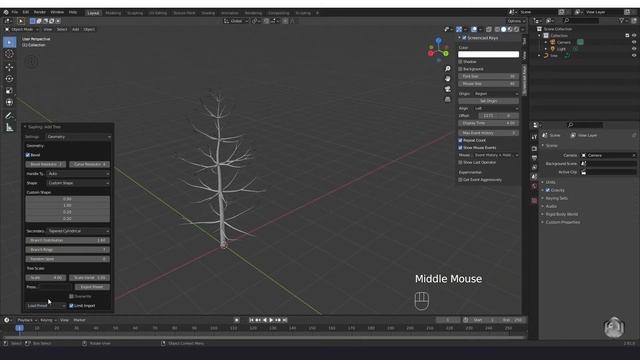Select the Annotate tool

(x=9, y=116)
